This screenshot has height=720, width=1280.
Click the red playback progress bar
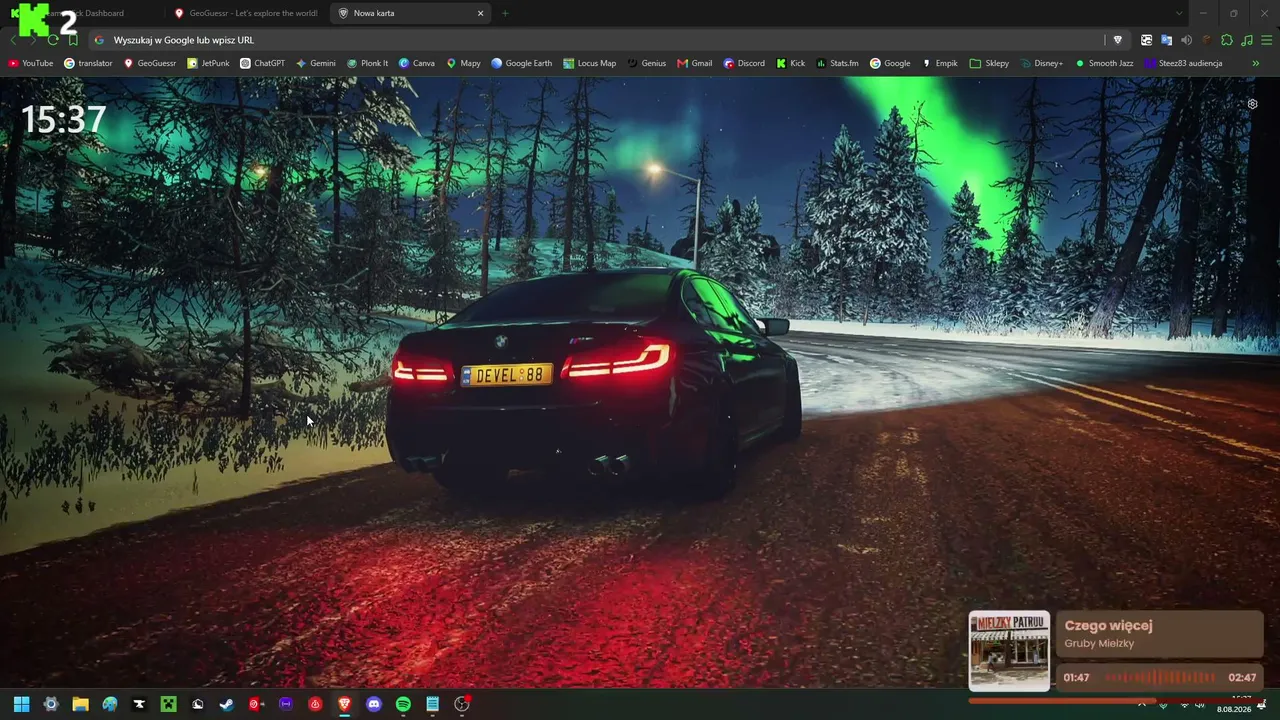coord(1113,700)
